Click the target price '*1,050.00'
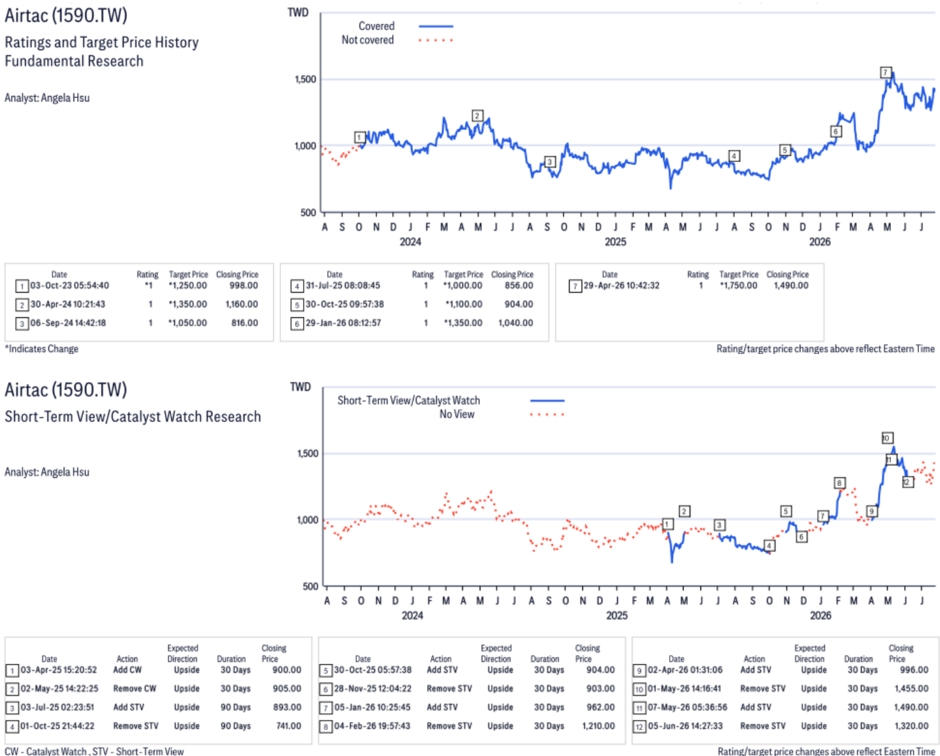Viewport: 940px width, 756px height. pyautogui.click(x=188, y=323)
